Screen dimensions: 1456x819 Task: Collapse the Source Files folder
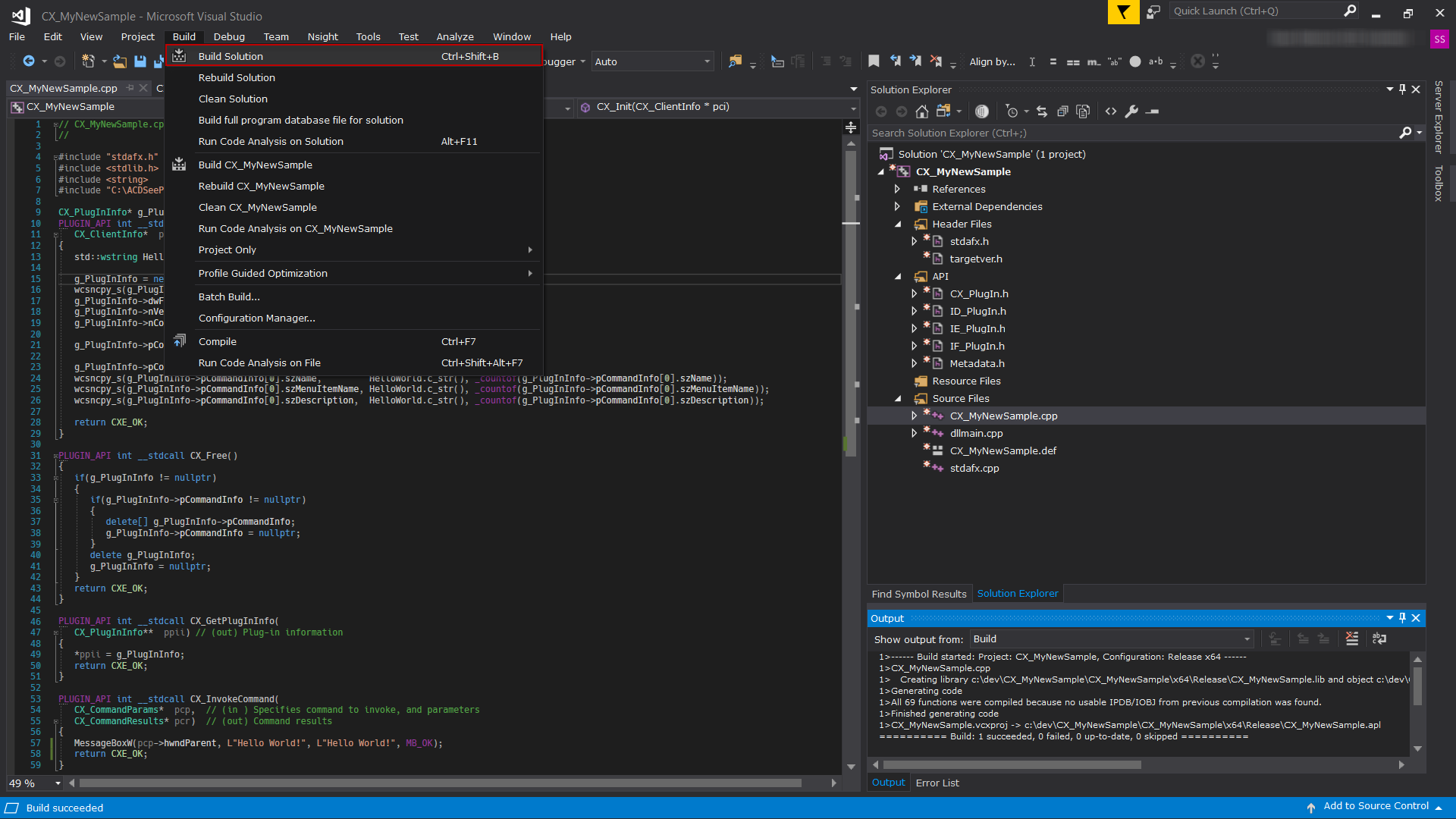(898, 399)
